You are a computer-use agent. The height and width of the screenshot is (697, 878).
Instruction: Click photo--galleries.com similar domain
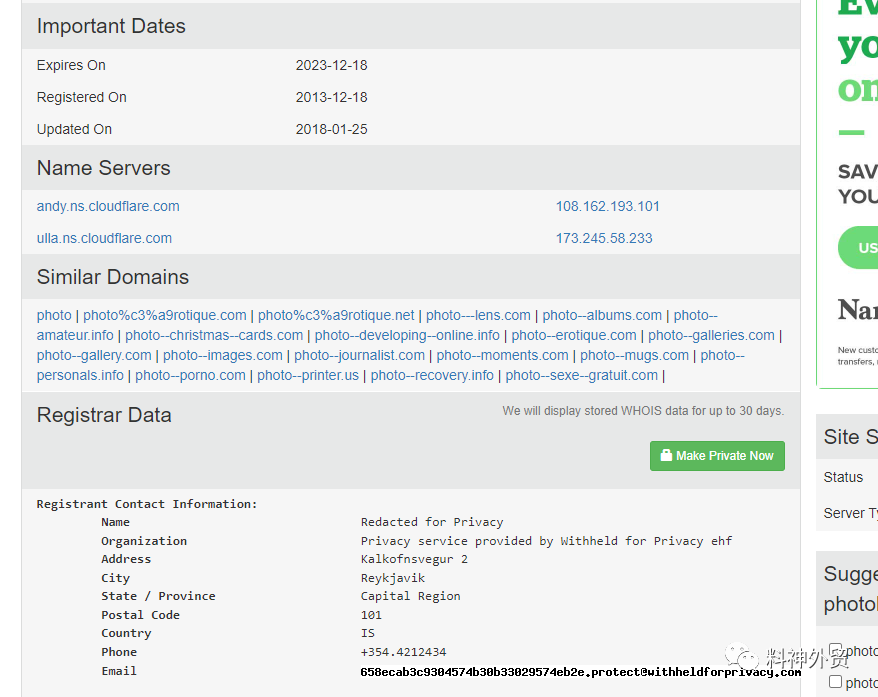click(711, 335)
